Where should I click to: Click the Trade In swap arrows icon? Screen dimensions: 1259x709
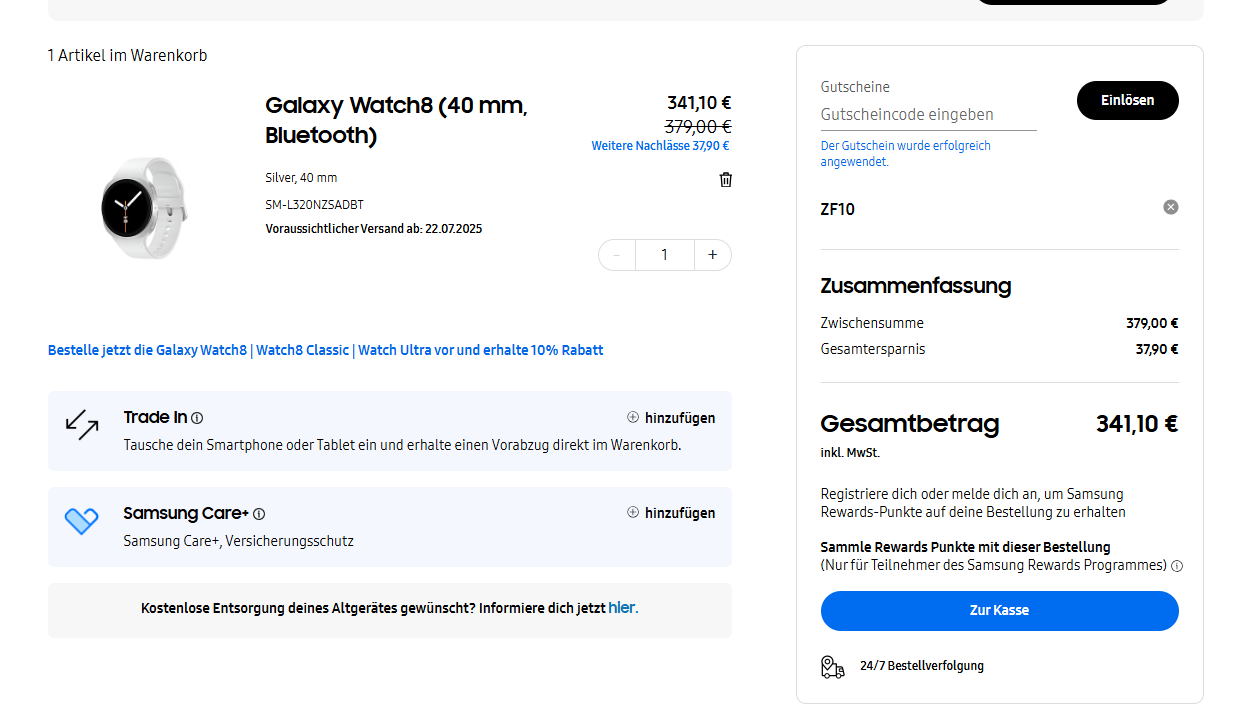pyautogui.click(x=82, y=425)
